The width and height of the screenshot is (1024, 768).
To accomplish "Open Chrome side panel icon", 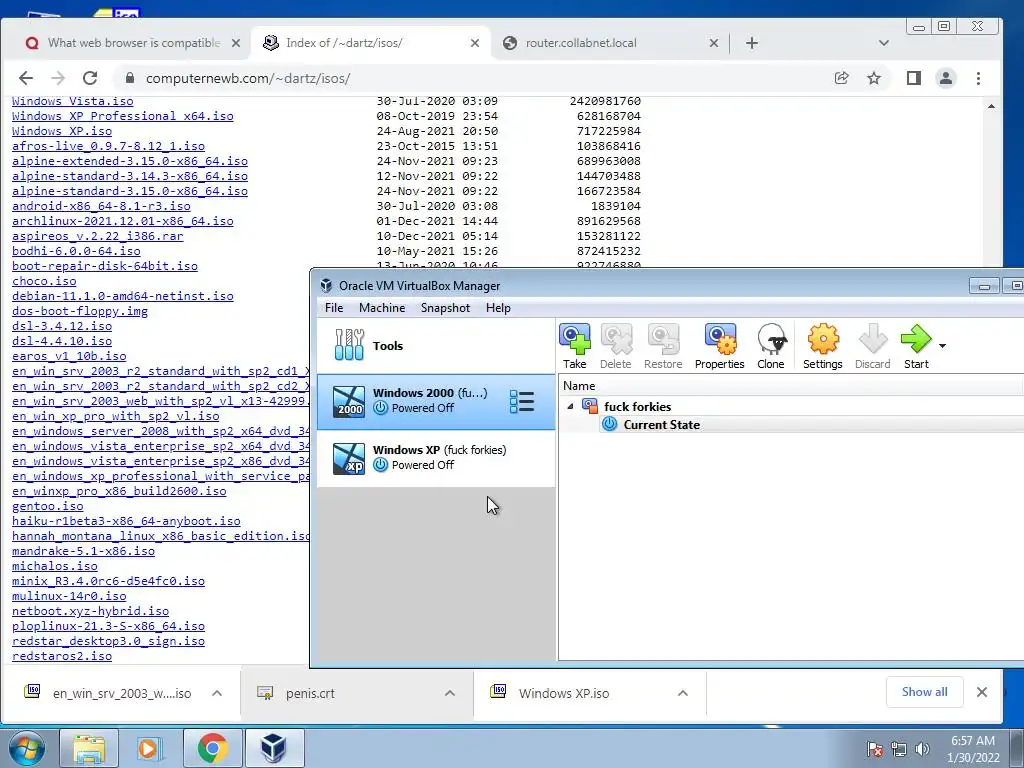I will 914,78.
